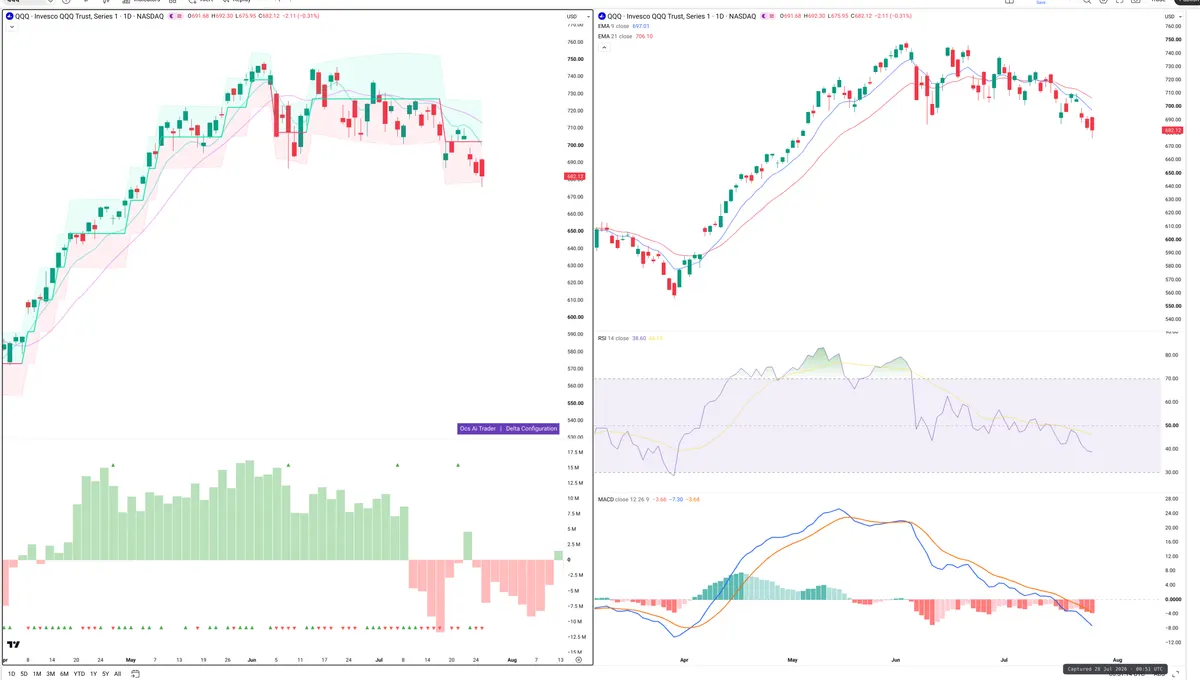Click the RSI value 38.60 in the legend
1200x680 pixels.
640,339
